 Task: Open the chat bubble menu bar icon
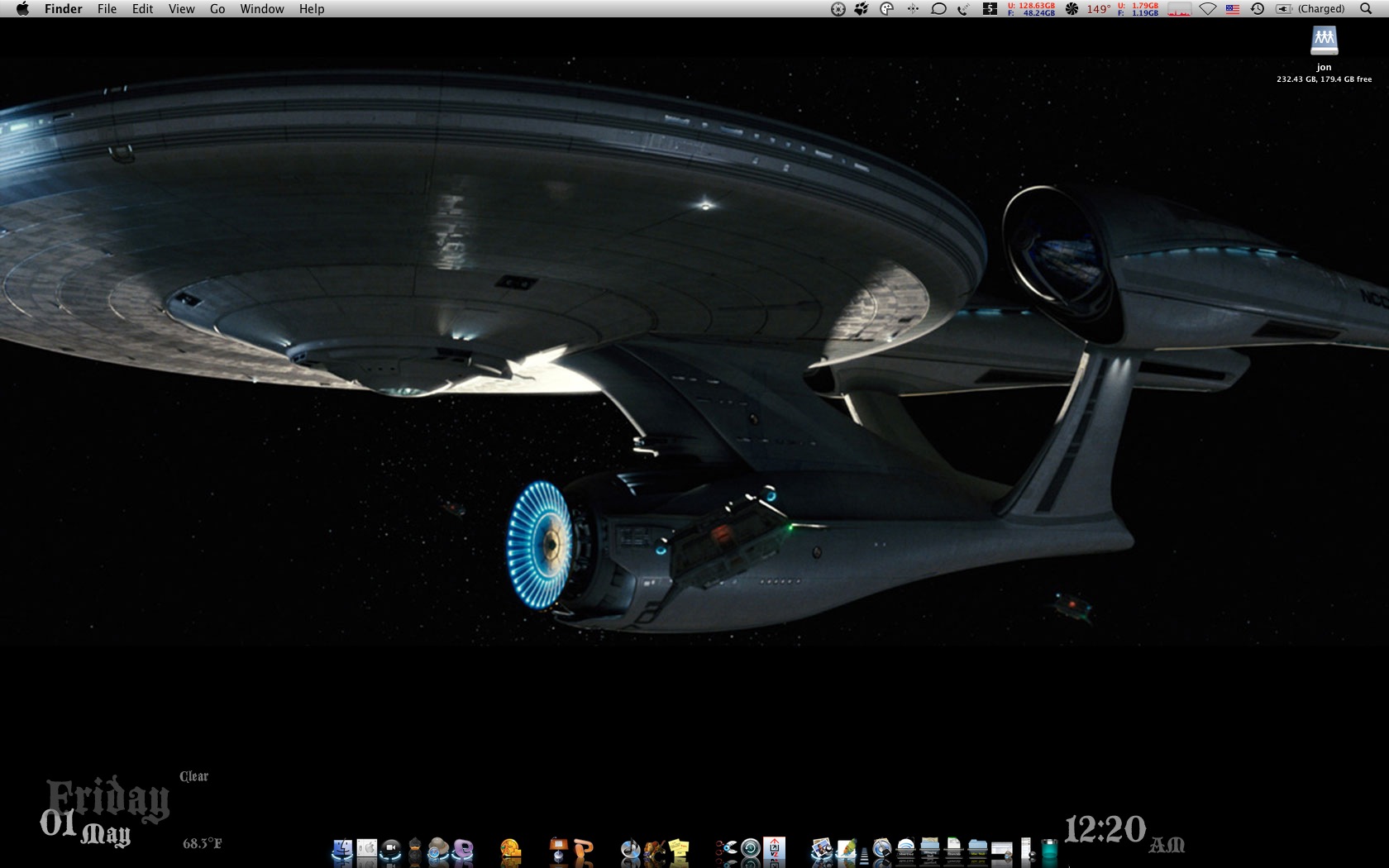coord(938,9)
